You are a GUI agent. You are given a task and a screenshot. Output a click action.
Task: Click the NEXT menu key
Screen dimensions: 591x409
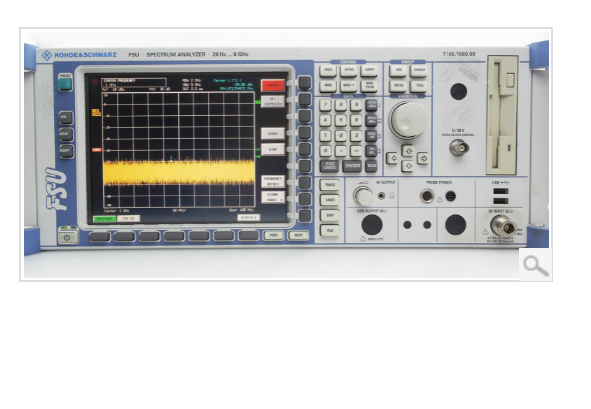pyautogui.click(x=298, y=235)
